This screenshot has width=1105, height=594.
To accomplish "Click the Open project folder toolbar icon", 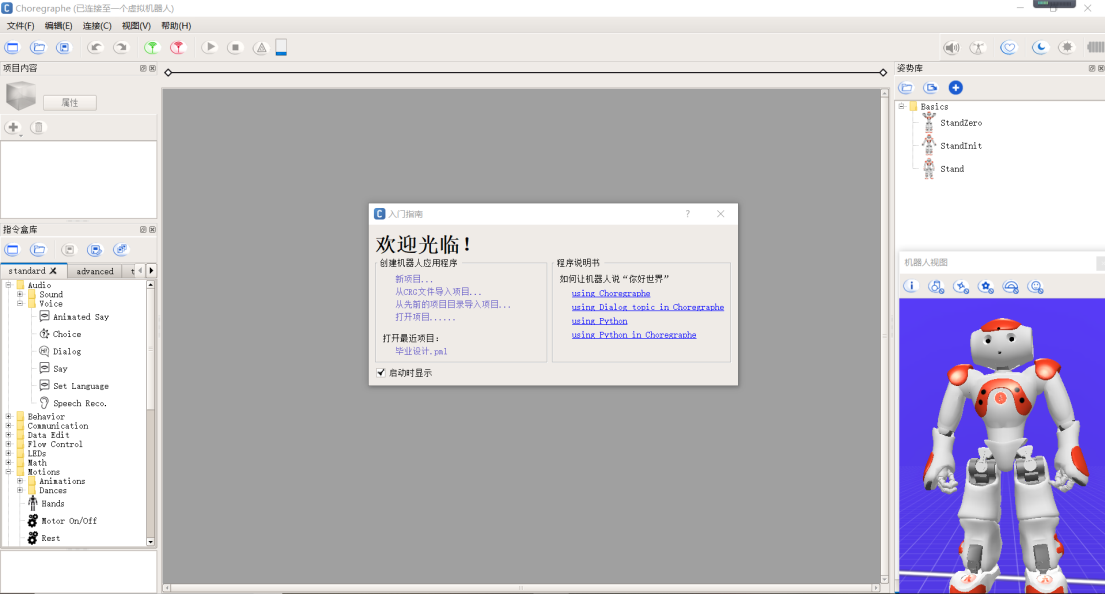I will [x=37, y=47].
